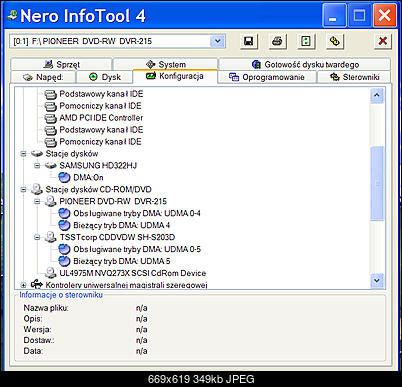
Task: Switch to the Dysk tab
Action: 105,77
